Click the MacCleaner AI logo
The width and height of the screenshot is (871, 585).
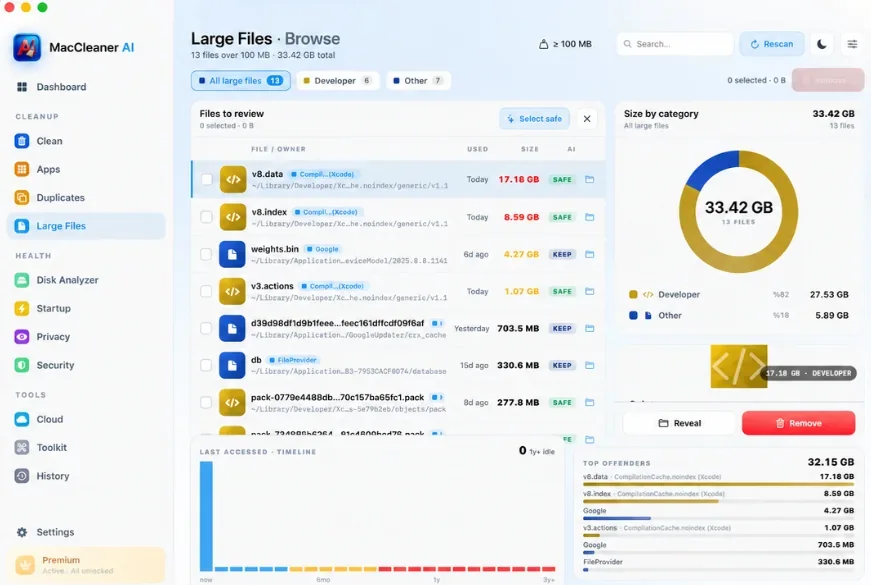pyautogui.click(x=27, y=47)
